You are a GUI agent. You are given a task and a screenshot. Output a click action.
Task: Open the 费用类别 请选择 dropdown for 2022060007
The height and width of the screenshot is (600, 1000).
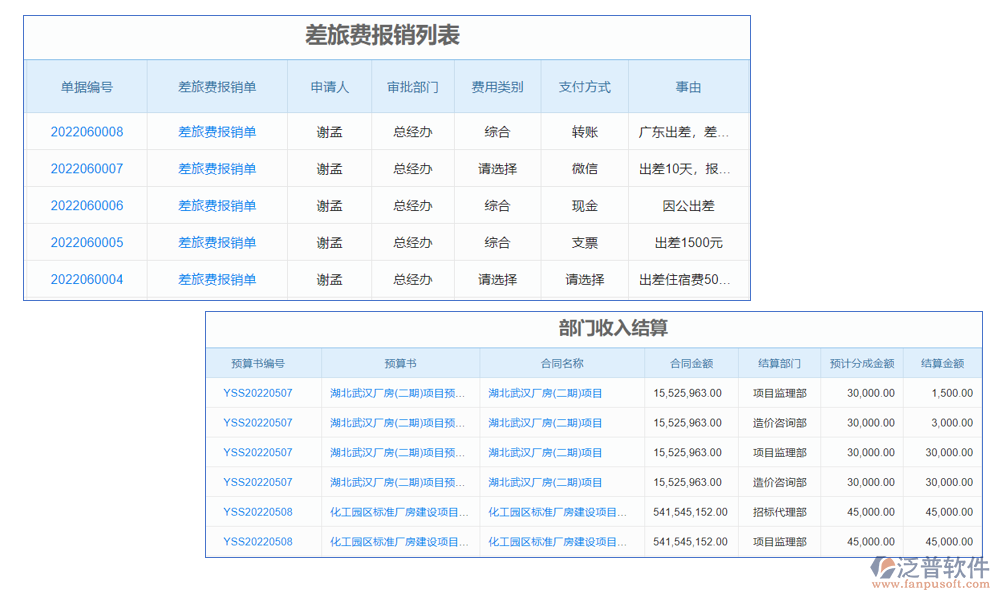(x=497, y=168)
